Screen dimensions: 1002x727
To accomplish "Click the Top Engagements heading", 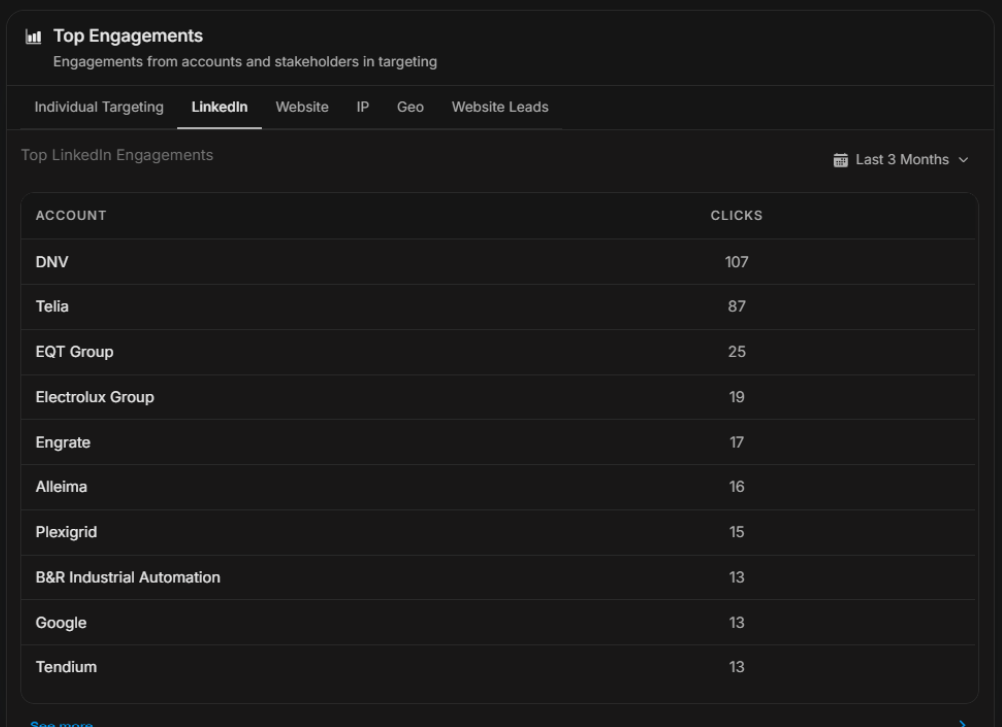I will click(128, 36).
